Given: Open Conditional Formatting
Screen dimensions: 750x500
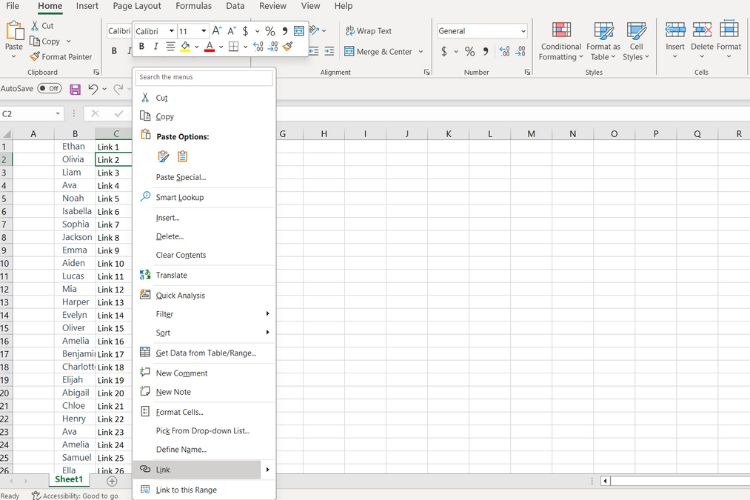Looking at the screenshot, I should pos(561,41).
